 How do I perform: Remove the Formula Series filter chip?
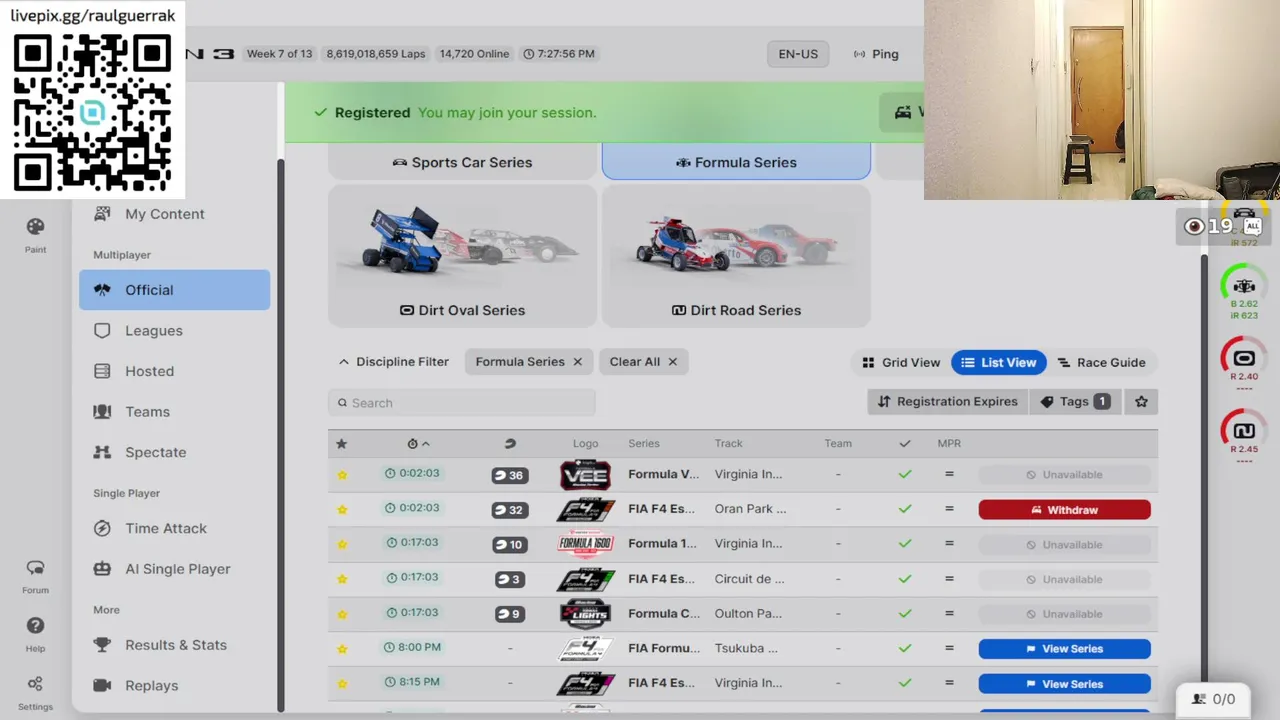coord(577,362)
